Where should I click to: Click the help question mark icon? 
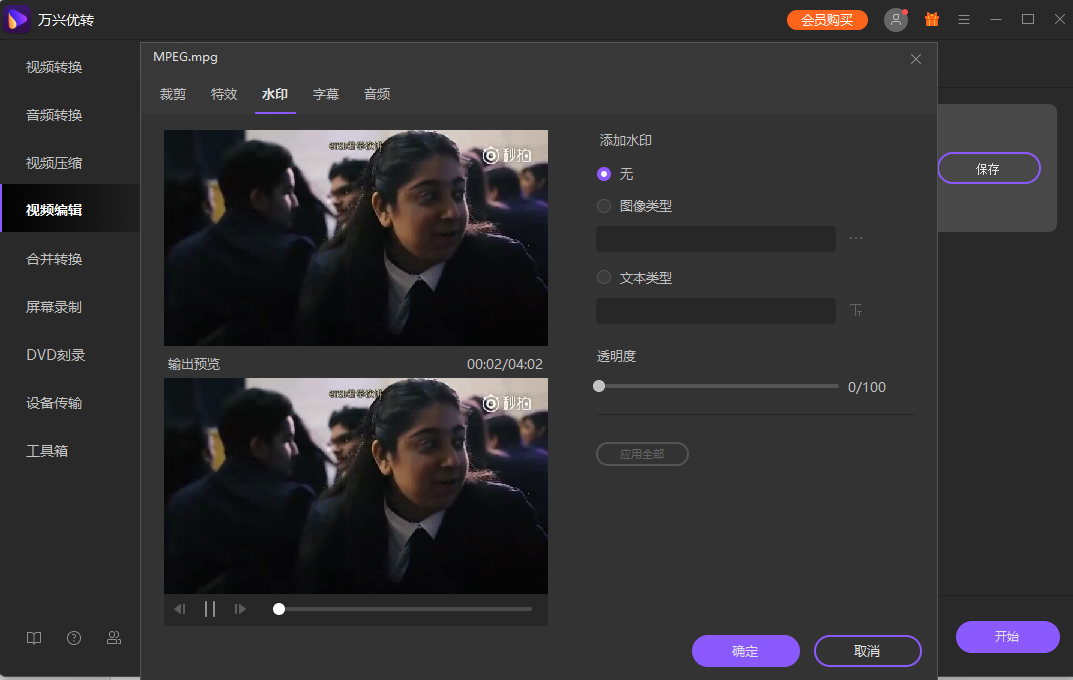[x=74, y=638]
